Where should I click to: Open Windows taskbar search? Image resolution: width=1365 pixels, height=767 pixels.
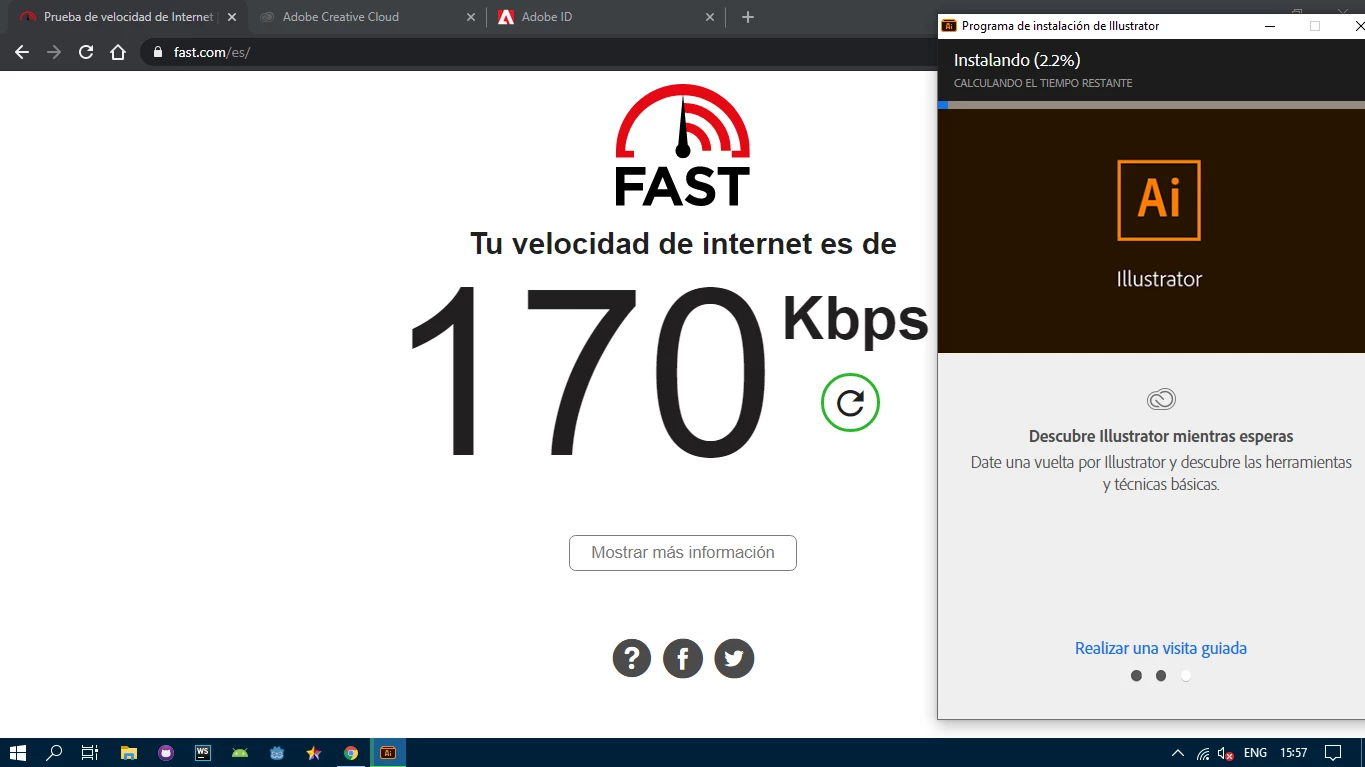54,753
